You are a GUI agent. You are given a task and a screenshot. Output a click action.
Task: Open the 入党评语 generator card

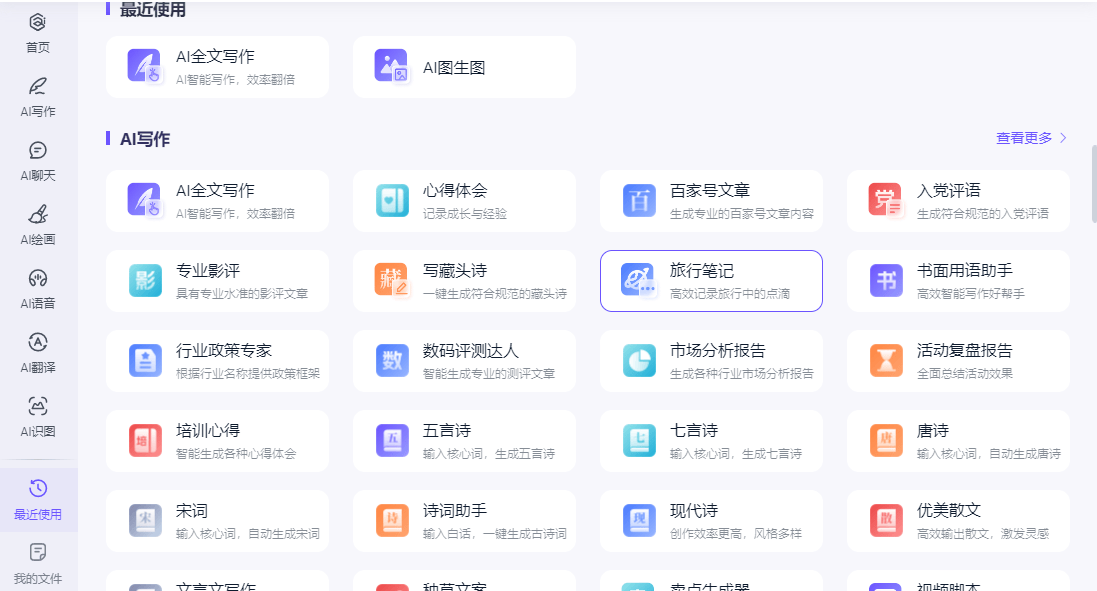click(958, 200)
